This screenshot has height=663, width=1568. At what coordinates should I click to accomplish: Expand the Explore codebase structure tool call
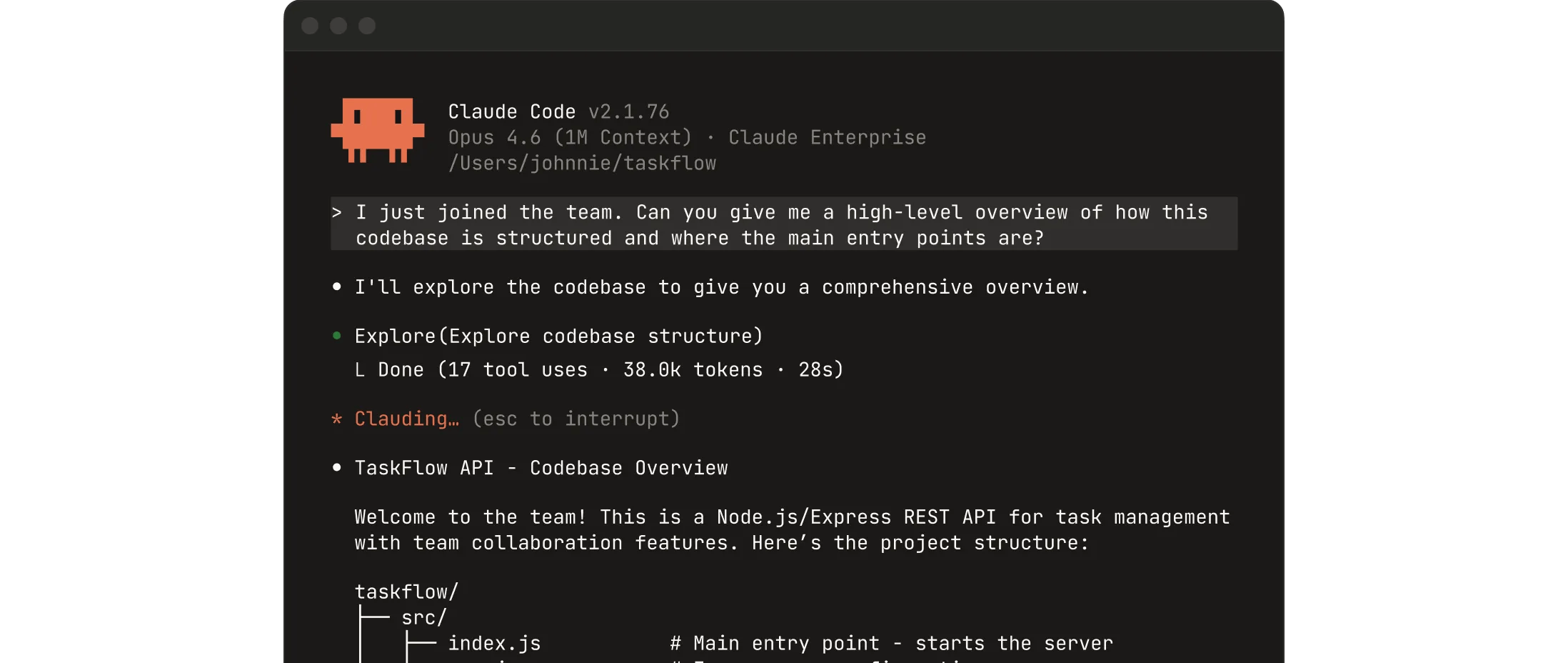[558, 337]
